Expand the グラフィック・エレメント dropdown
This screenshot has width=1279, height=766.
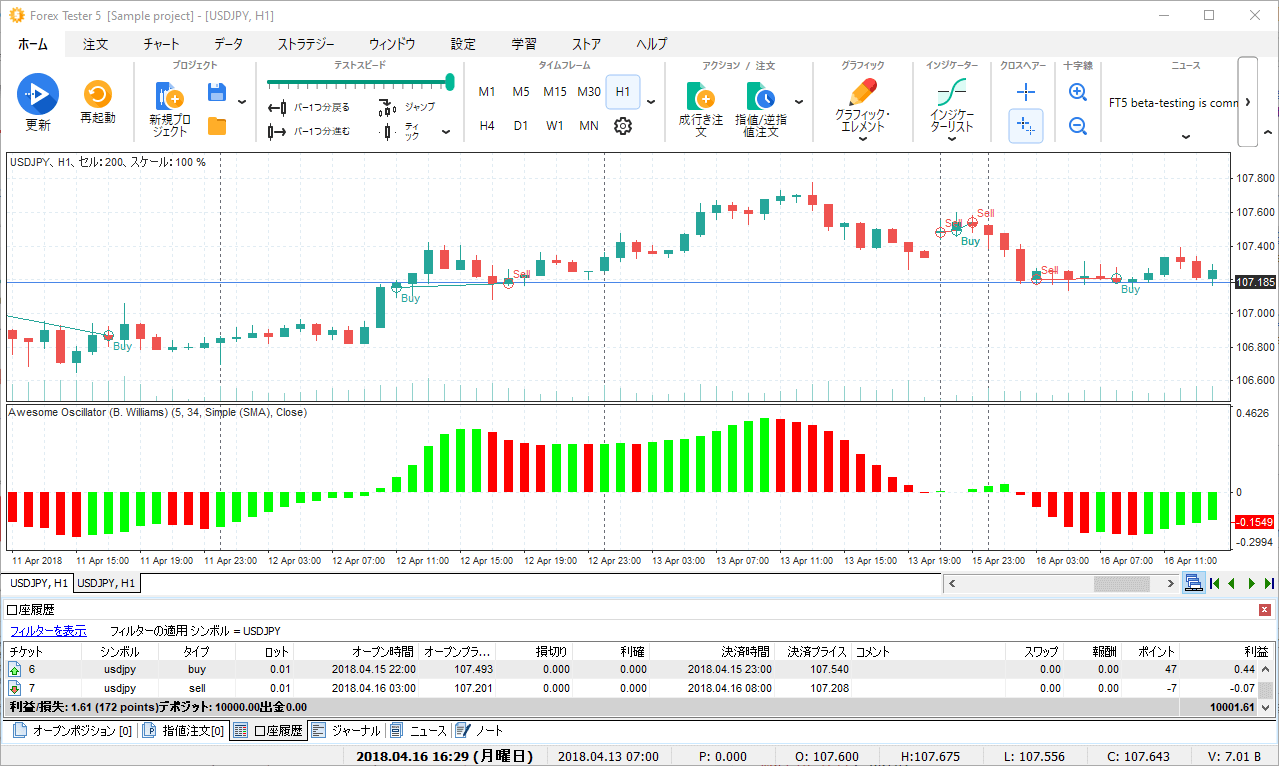[x=861, y=139]
